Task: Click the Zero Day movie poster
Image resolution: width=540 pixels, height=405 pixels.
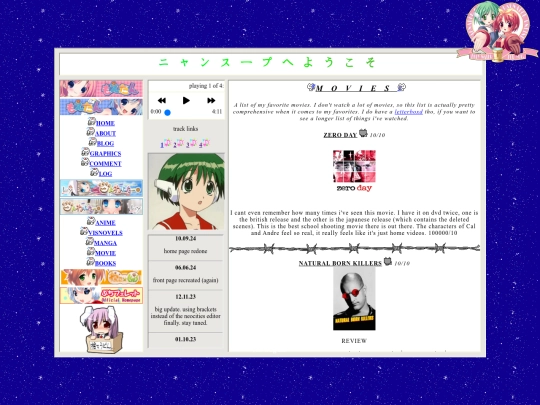Action: [x=354, y=171]
